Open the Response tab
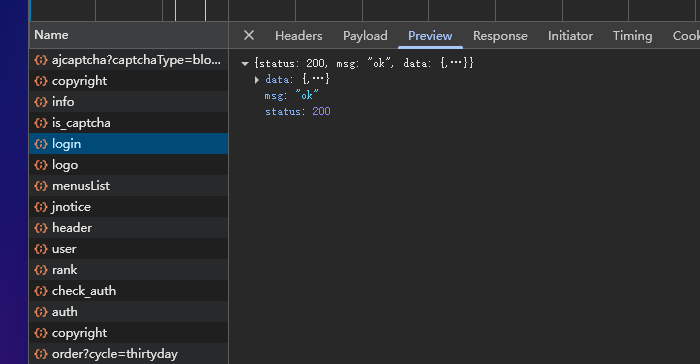Viewport: 700px width, 364px height. [x=500, y=36]
